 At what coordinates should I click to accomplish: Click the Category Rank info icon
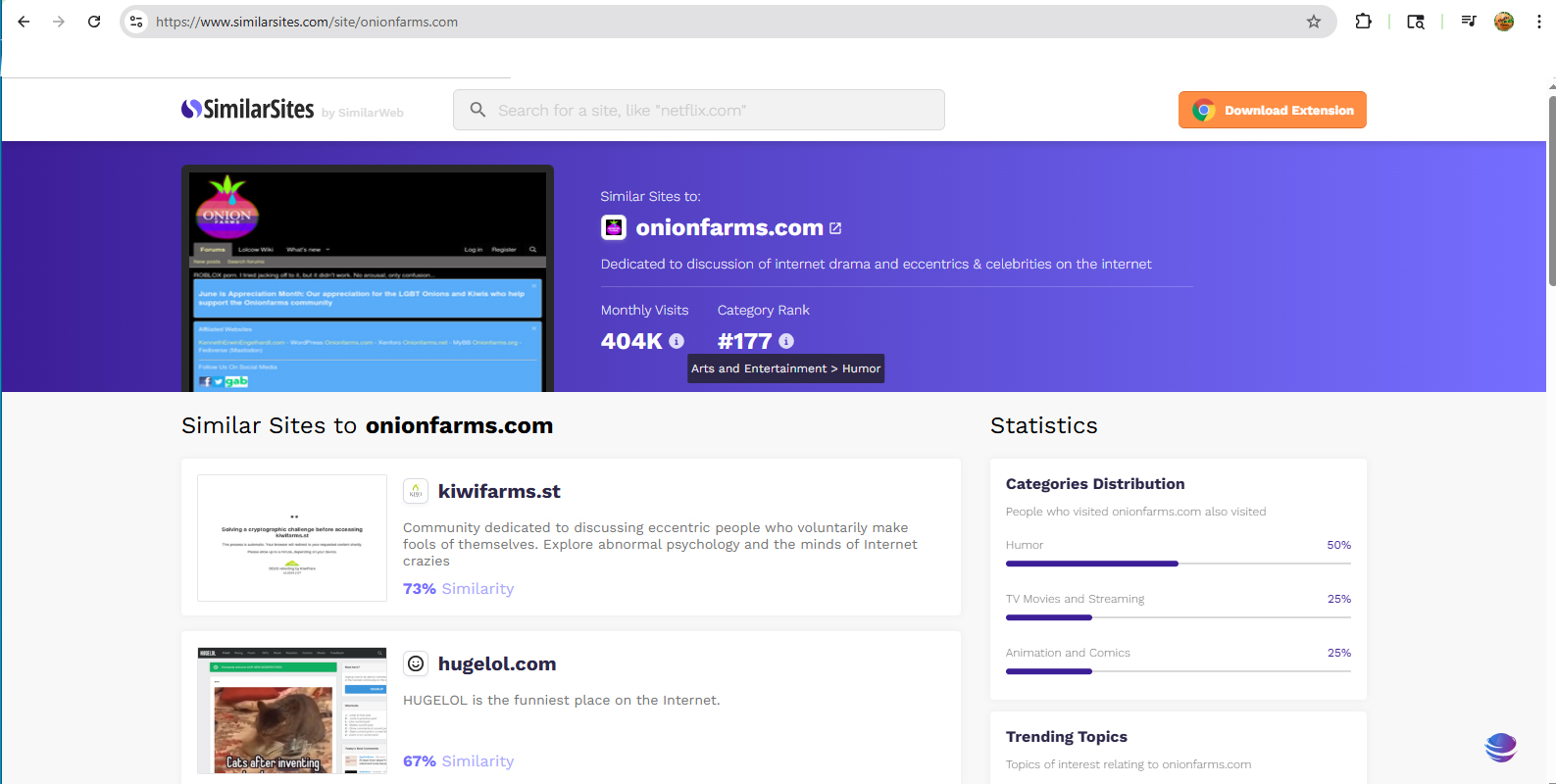[x=786, y=341]
